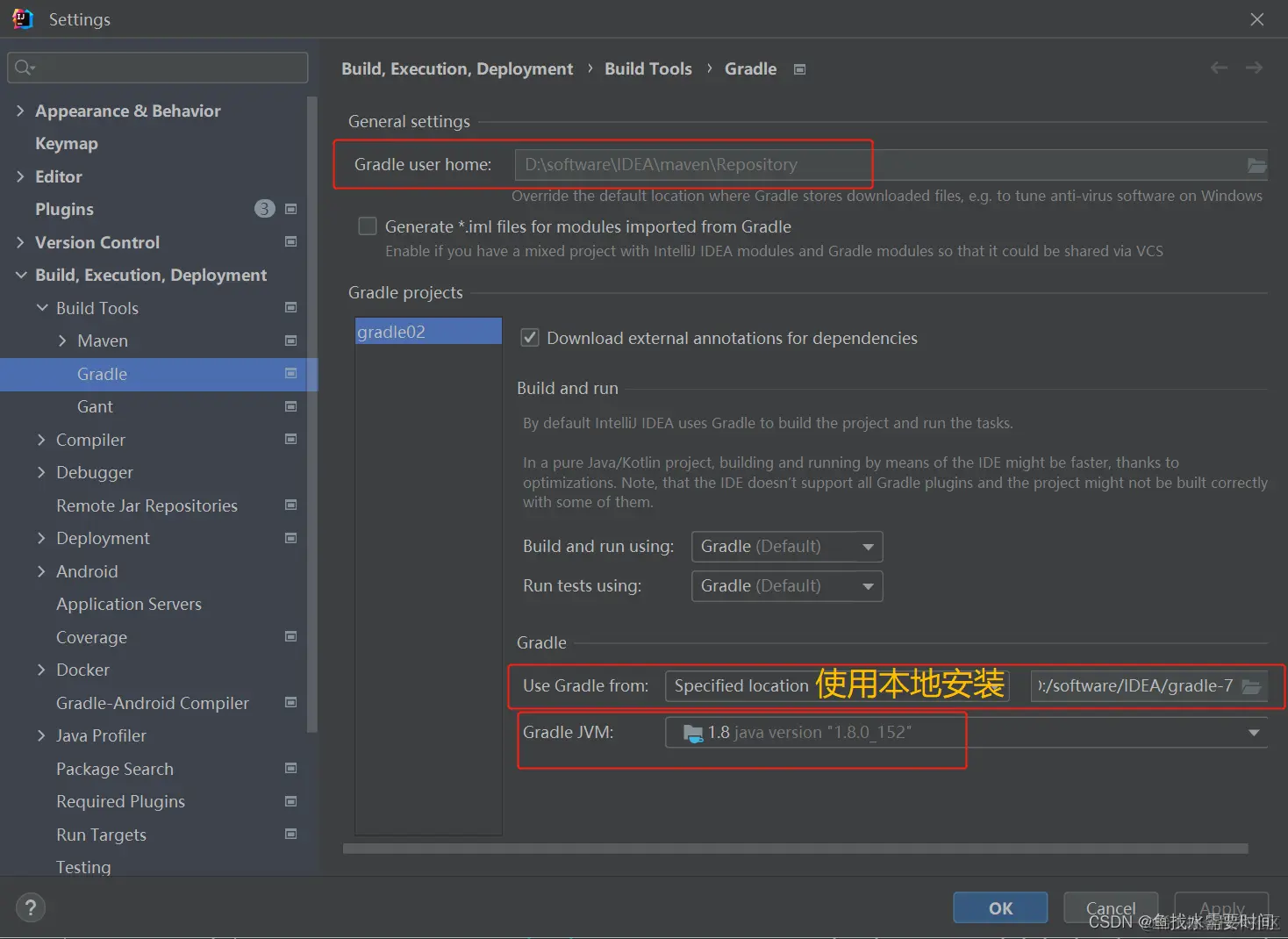Expand the Java Profiler node
The height and width of the screenshot is (939, 1288).
[x=41, y=735]
